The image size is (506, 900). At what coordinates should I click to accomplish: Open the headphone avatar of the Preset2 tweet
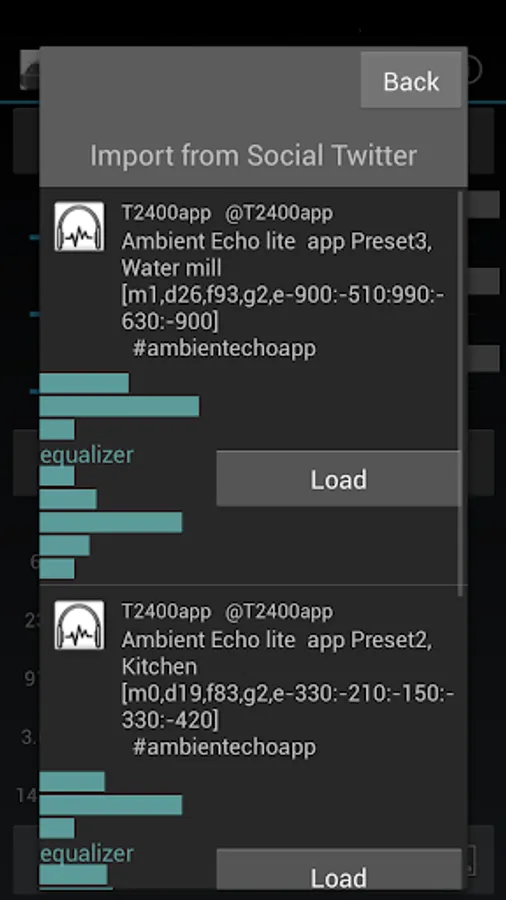click(x=79, y=625)
